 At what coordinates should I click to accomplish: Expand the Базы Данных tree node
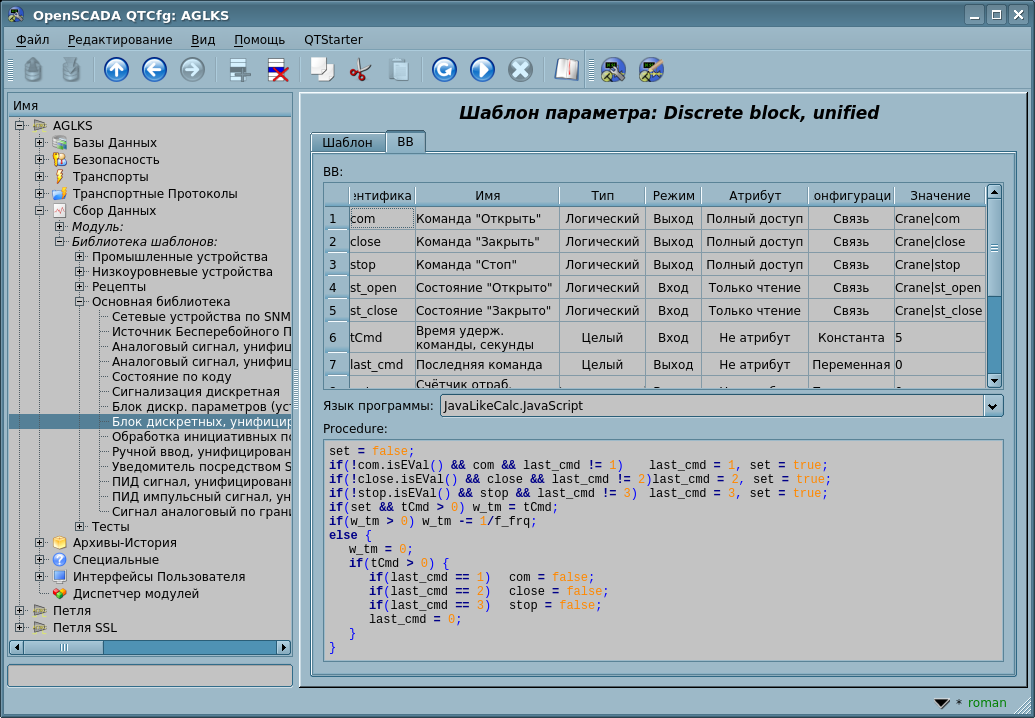tap(40, 143)
